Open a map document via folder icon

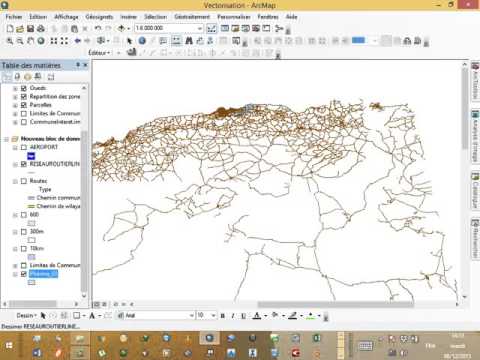[x=20, y=29]
